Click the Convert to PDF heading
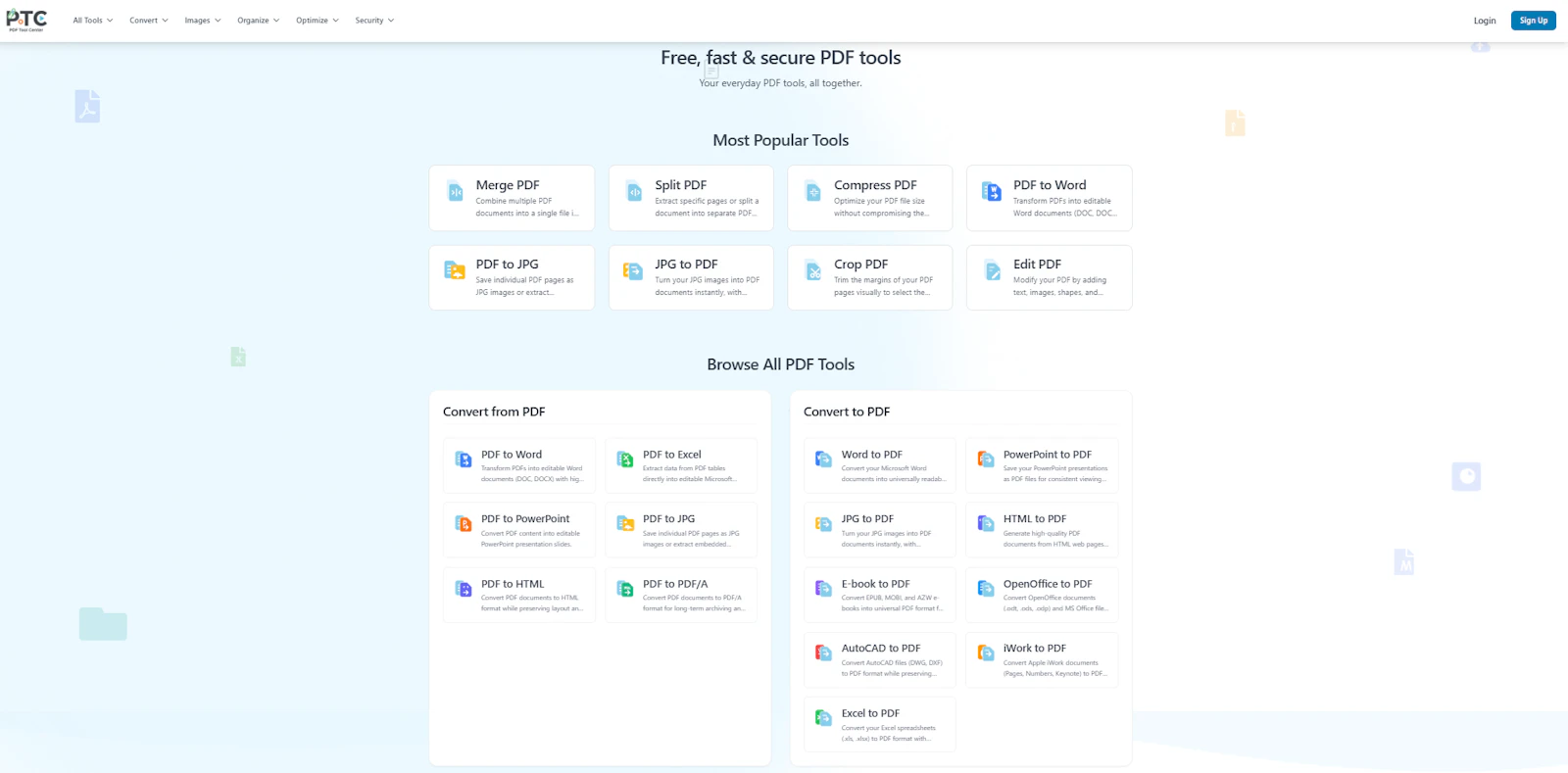 coord(847,411)
